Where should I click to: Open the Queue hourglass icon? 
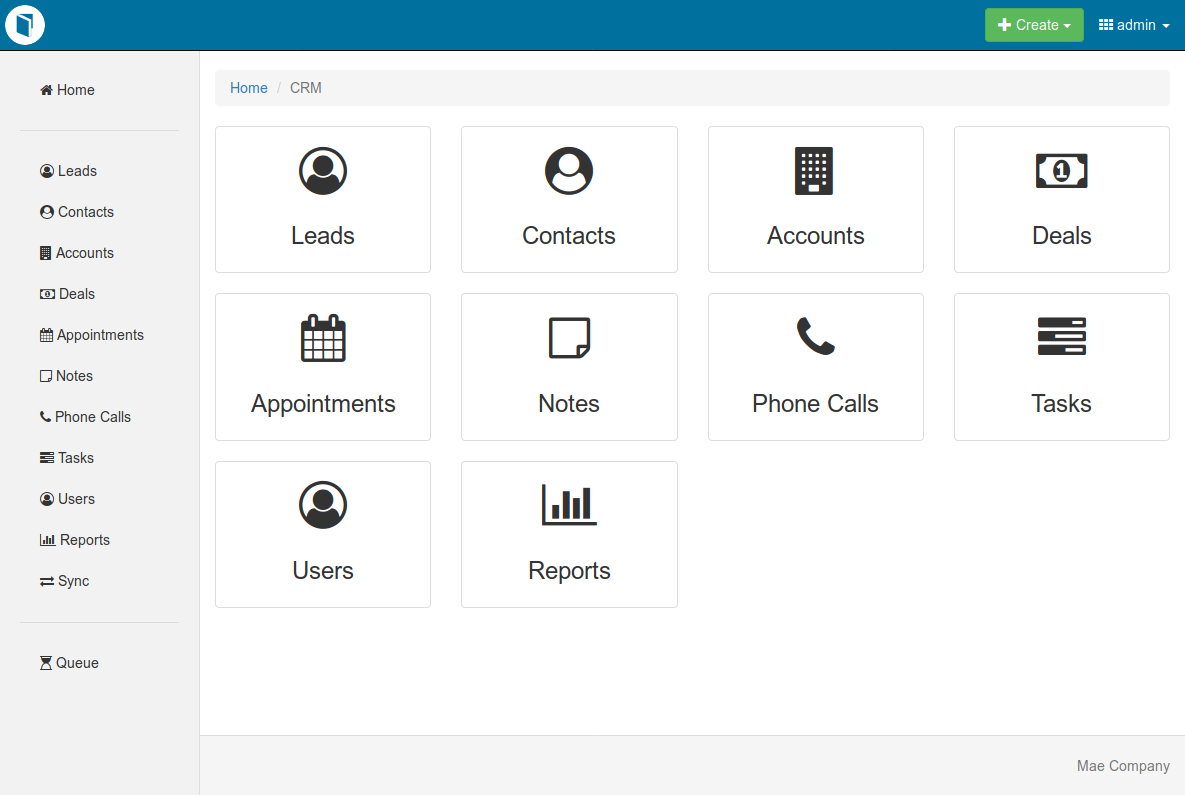45,662
